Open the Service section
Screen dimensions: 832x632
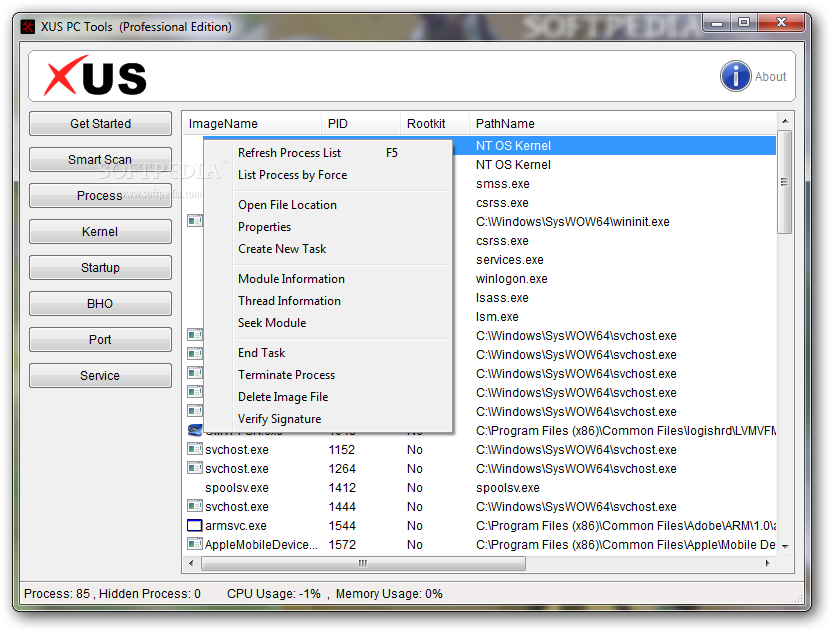point(100,376)
